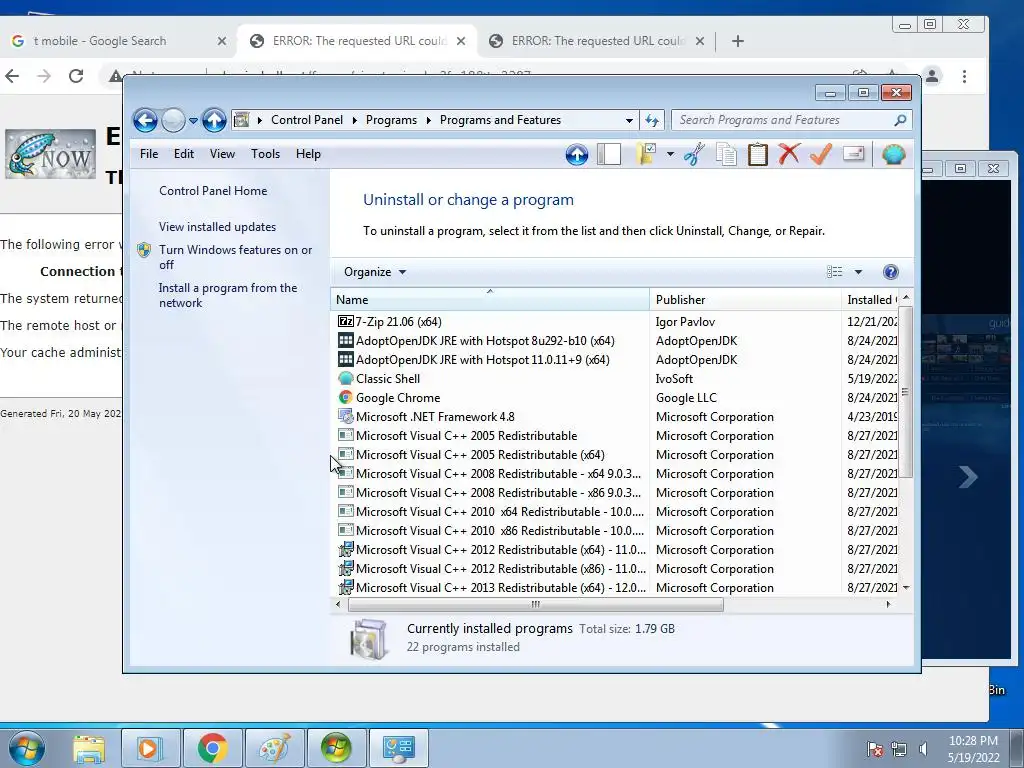Select Classic Shell in the program list
Image resolution: width=1024 pixels, height=768 pixels.
[388, 379]
